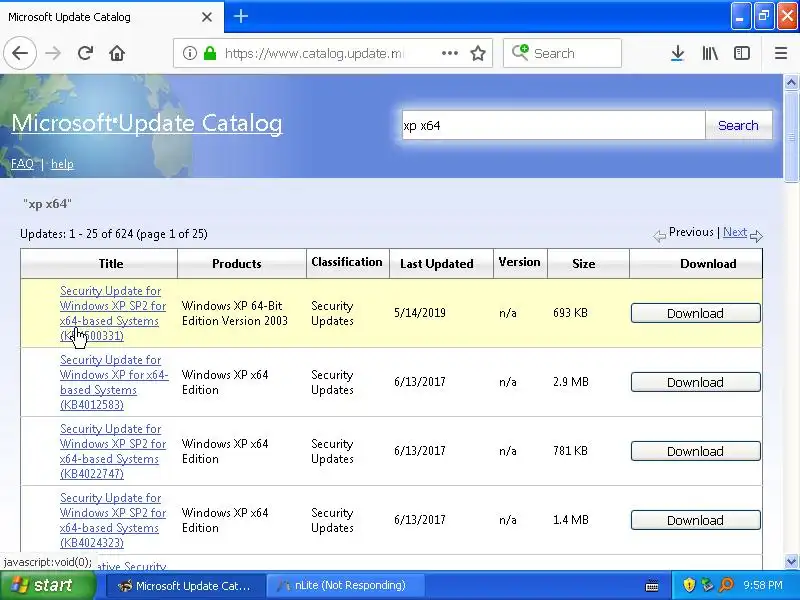The image size is (800, 600).
Task: Open the help link
Action: pos(62,164)
